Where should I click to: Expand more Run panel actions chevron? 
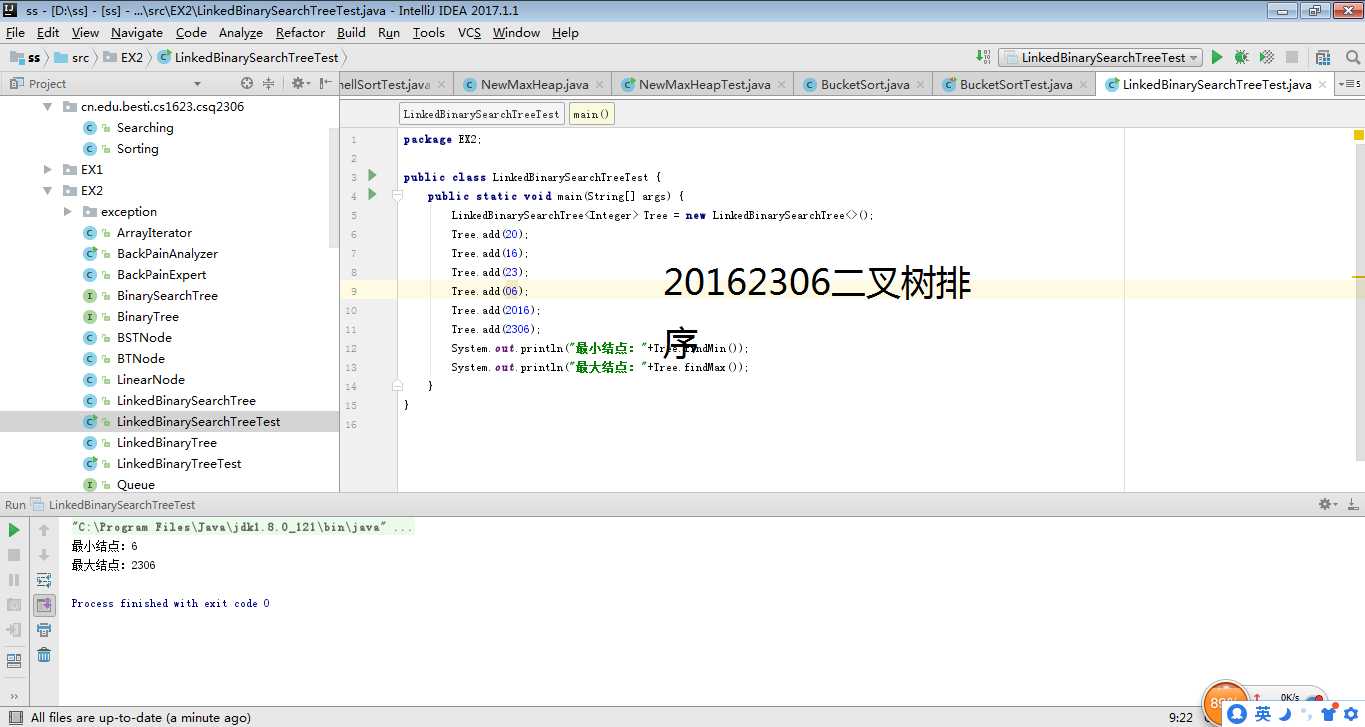(x=14, y=696)
